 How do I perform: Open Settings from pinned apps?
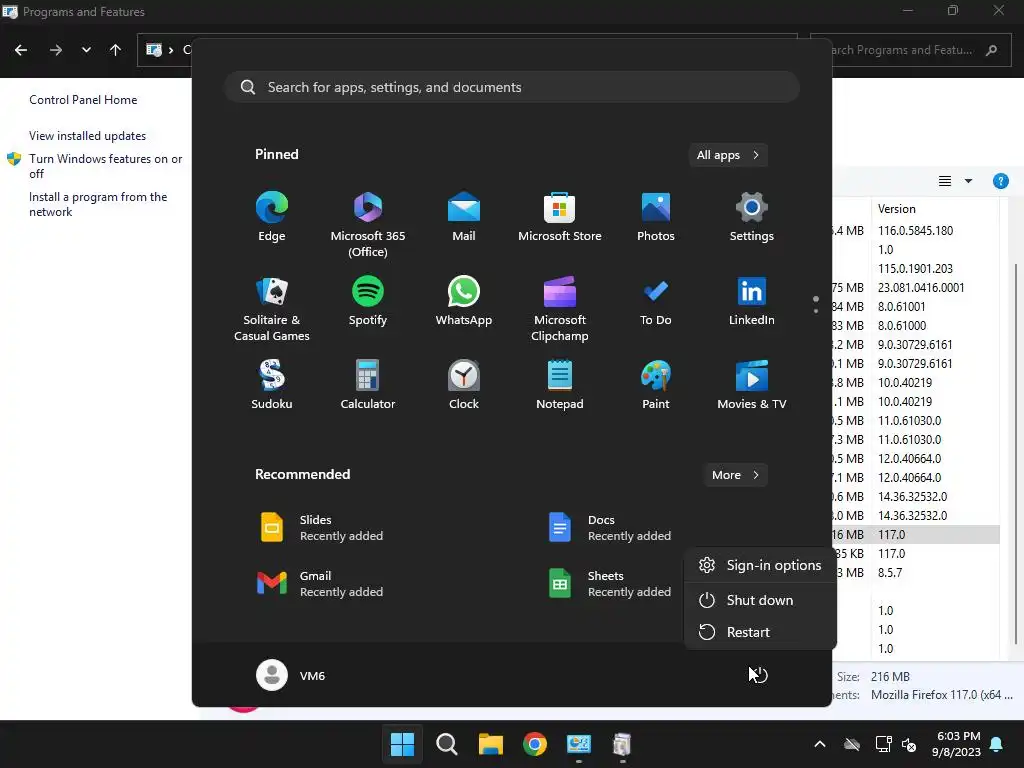(752, 217)
